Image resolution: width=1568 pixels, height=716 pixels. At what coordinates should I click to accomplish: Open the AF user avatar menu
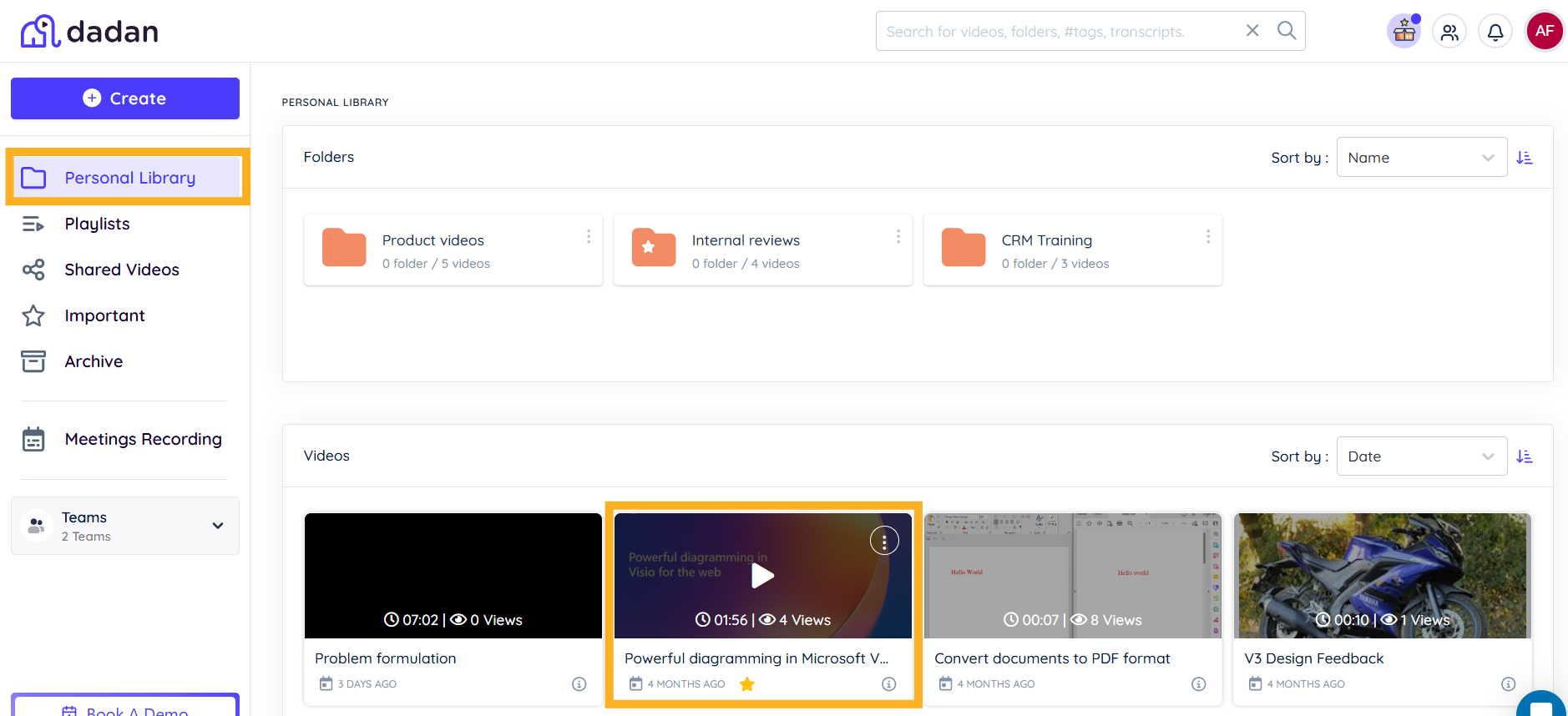click(1545, 31)
